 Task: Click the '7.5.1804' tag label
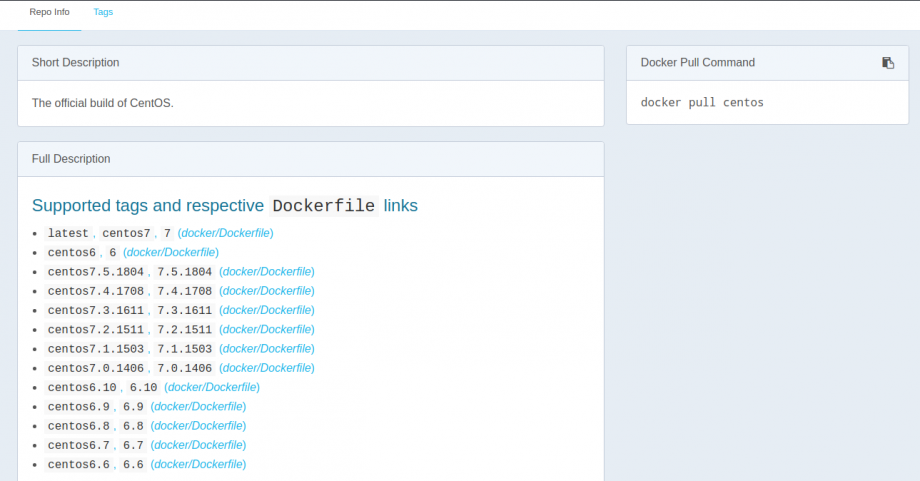pyautogui.click(x=184, y=272)
